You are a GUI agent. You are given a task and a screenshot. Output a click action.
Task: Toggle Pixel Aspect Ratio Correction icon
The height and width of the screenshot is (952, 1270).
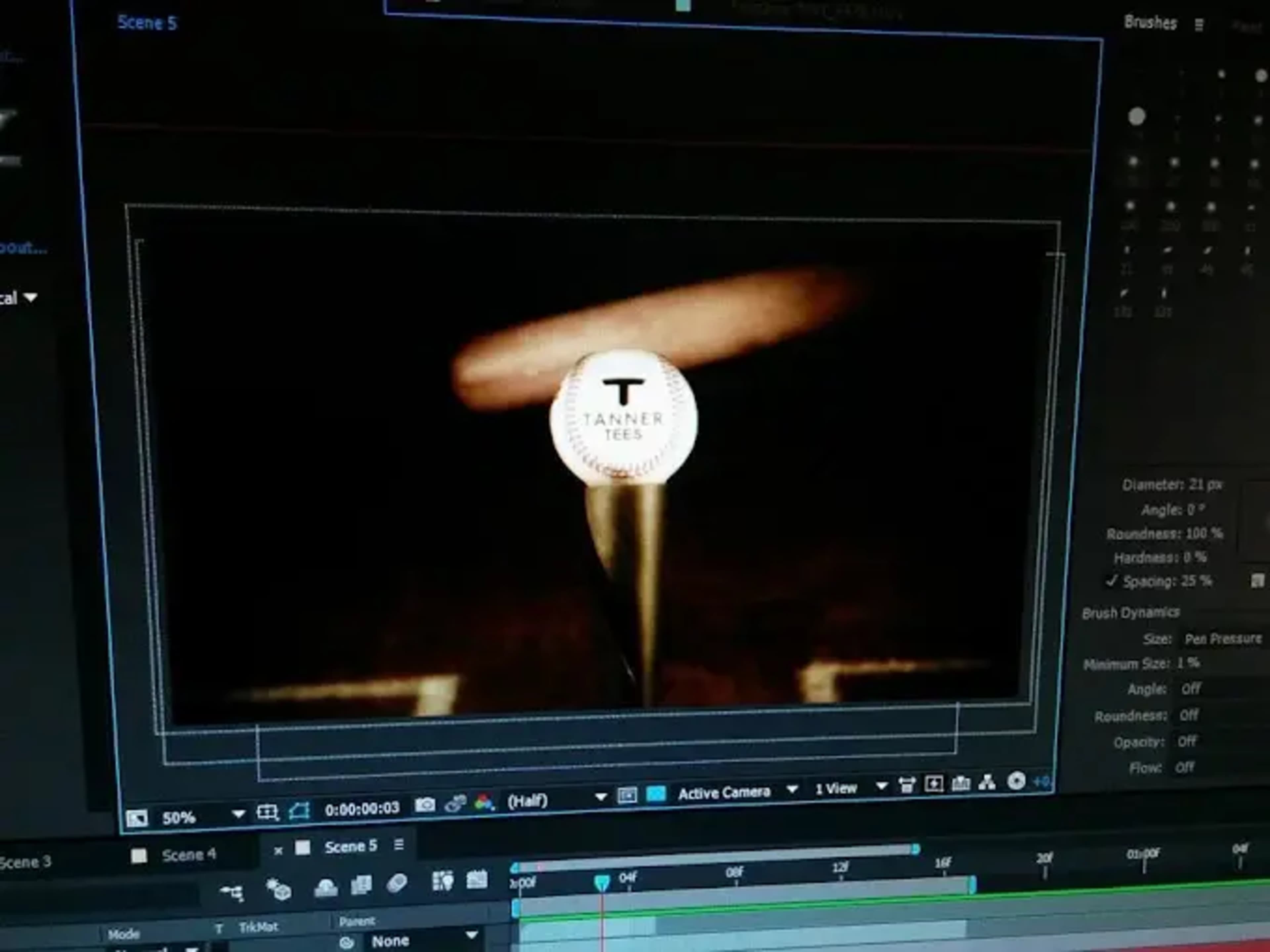(x=907, y=784)
